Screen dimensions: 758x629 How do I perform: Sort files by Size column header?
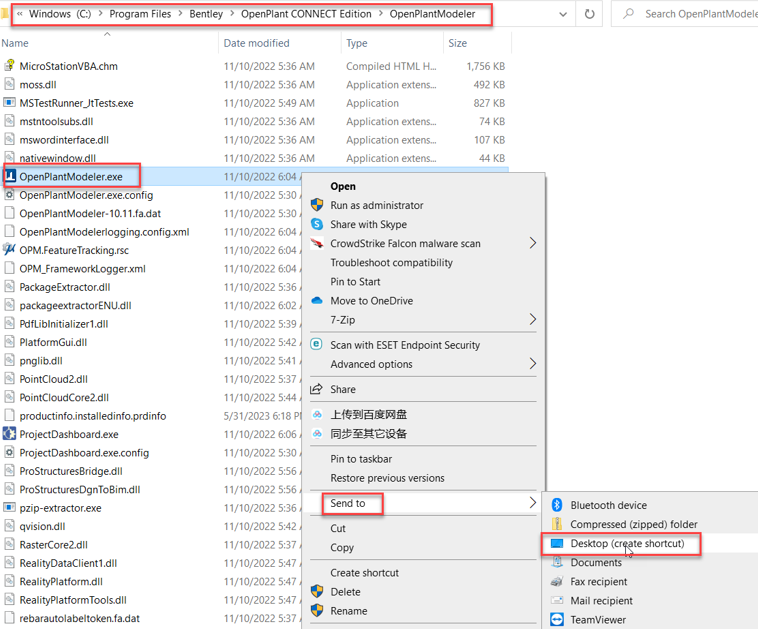pos(477,43)
